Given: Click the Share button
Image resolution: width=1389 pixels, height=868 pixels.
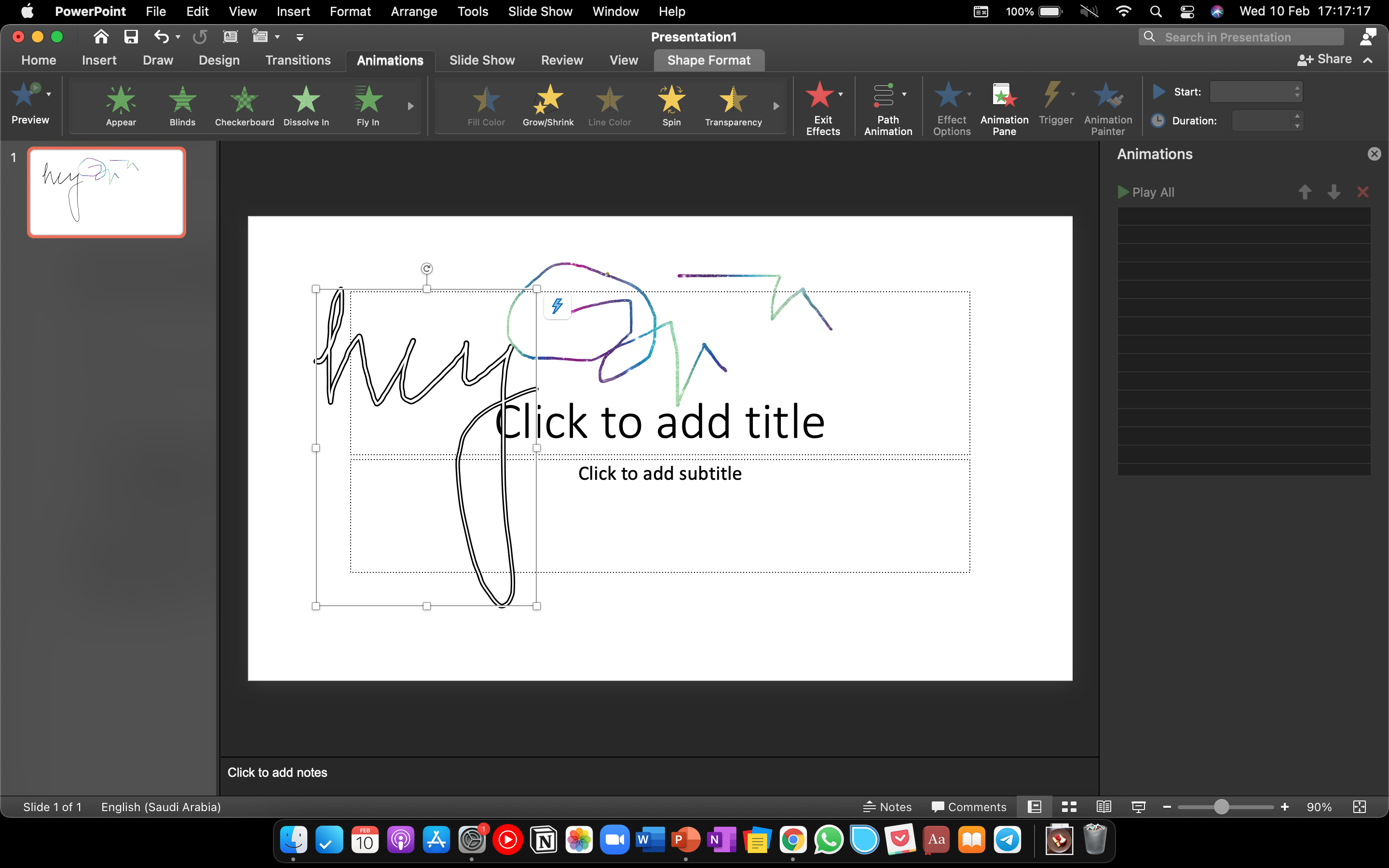Looking at the screenshot, I should click(x=1325, y=59).
